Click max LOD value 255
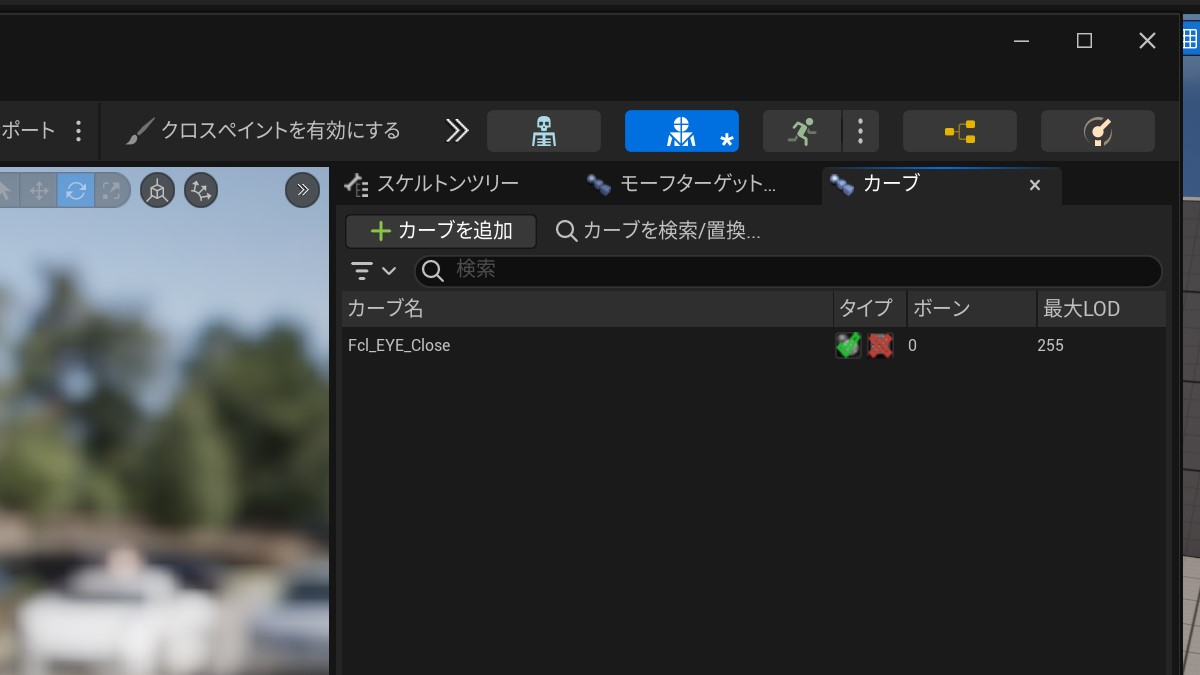The image size is (1200, 675). (x=1050, y=345)
